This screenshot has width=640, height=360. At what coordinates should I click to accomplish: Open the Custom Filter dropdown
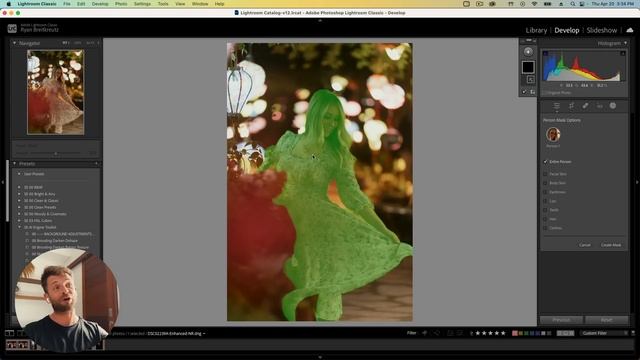coord(604,333)
